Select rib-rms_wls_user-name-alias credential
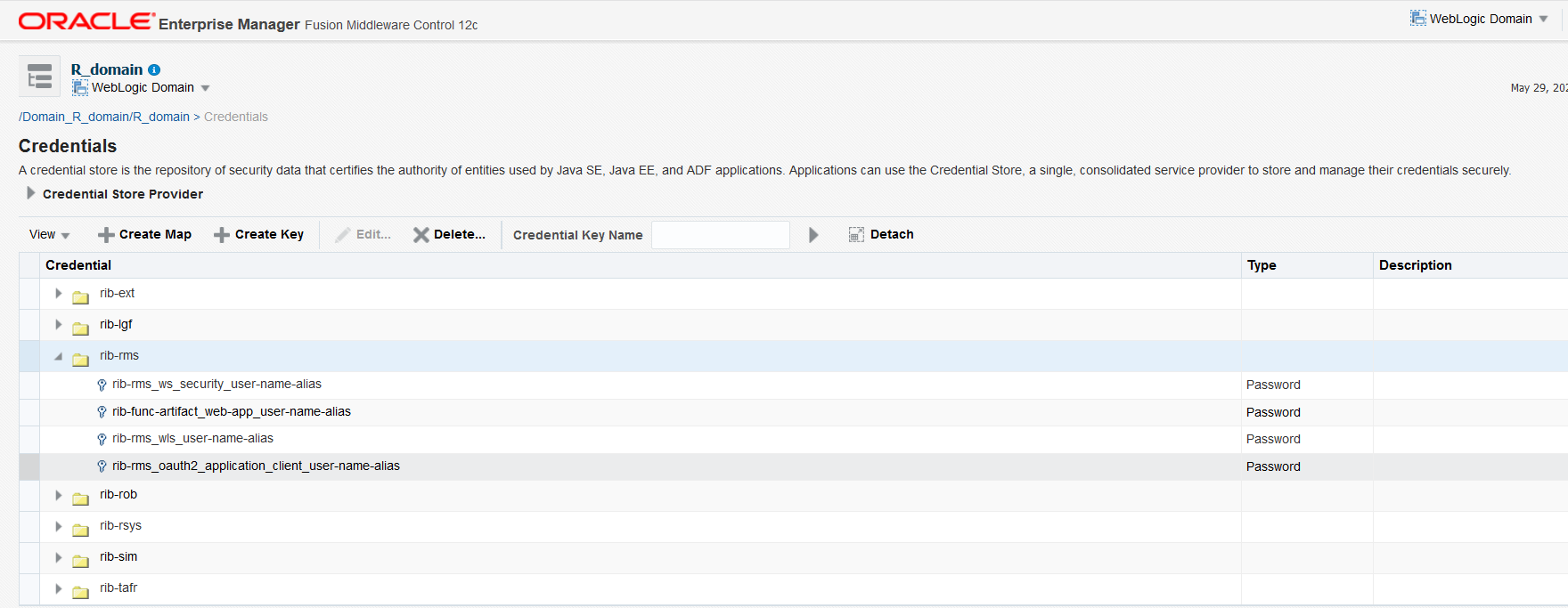Screen dimensions: 1568x608 [192, 438]
